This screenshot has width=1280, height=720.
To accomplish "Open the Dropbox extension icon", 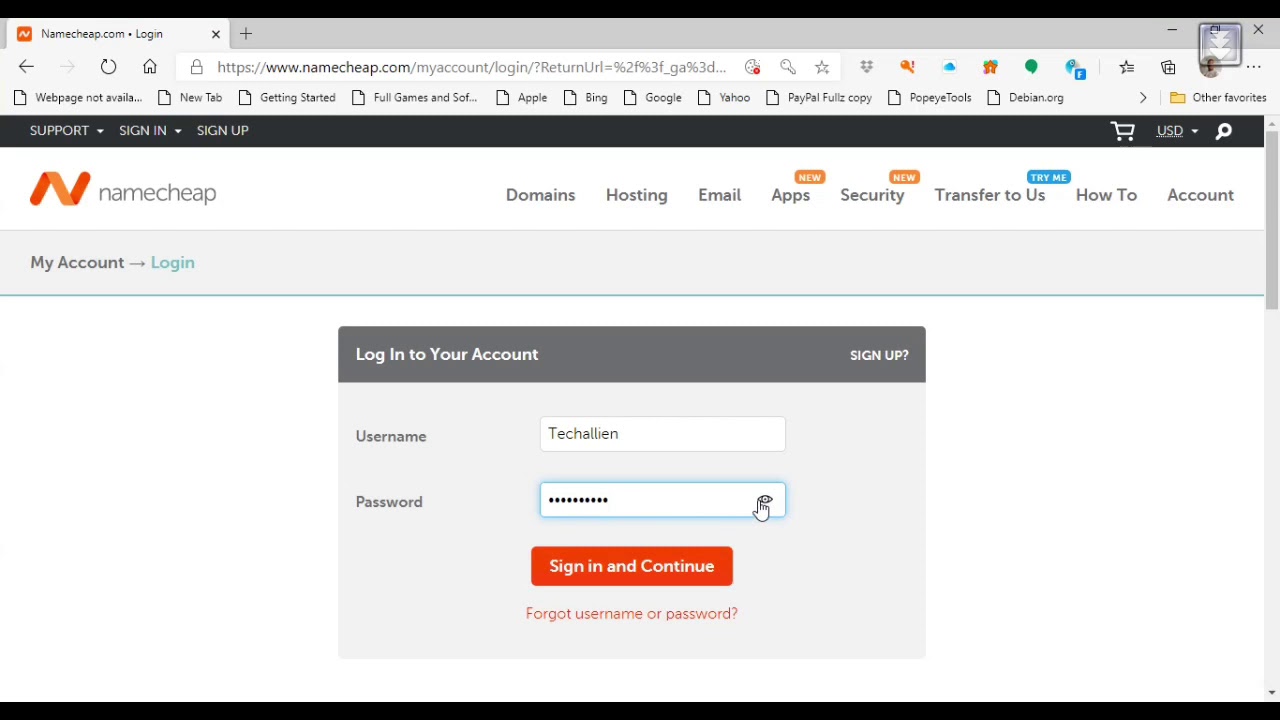I will click(x=867, y=67).
